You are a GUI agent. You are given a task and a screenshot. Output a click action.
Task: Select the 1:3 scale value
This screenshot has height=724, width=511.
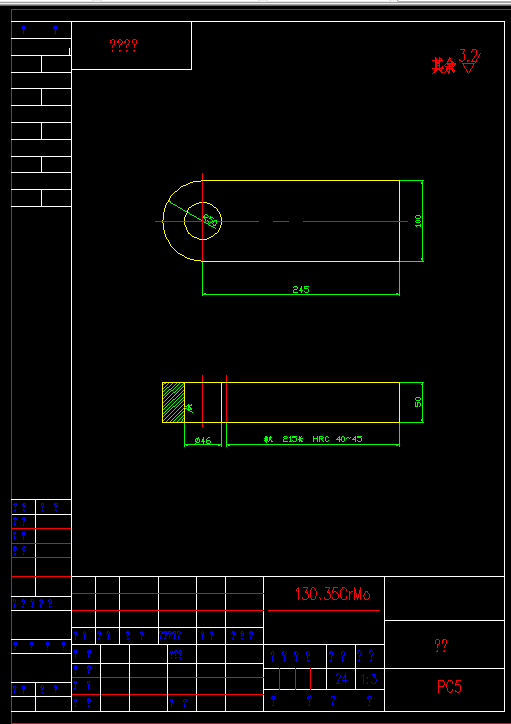(x=369, y=679)
